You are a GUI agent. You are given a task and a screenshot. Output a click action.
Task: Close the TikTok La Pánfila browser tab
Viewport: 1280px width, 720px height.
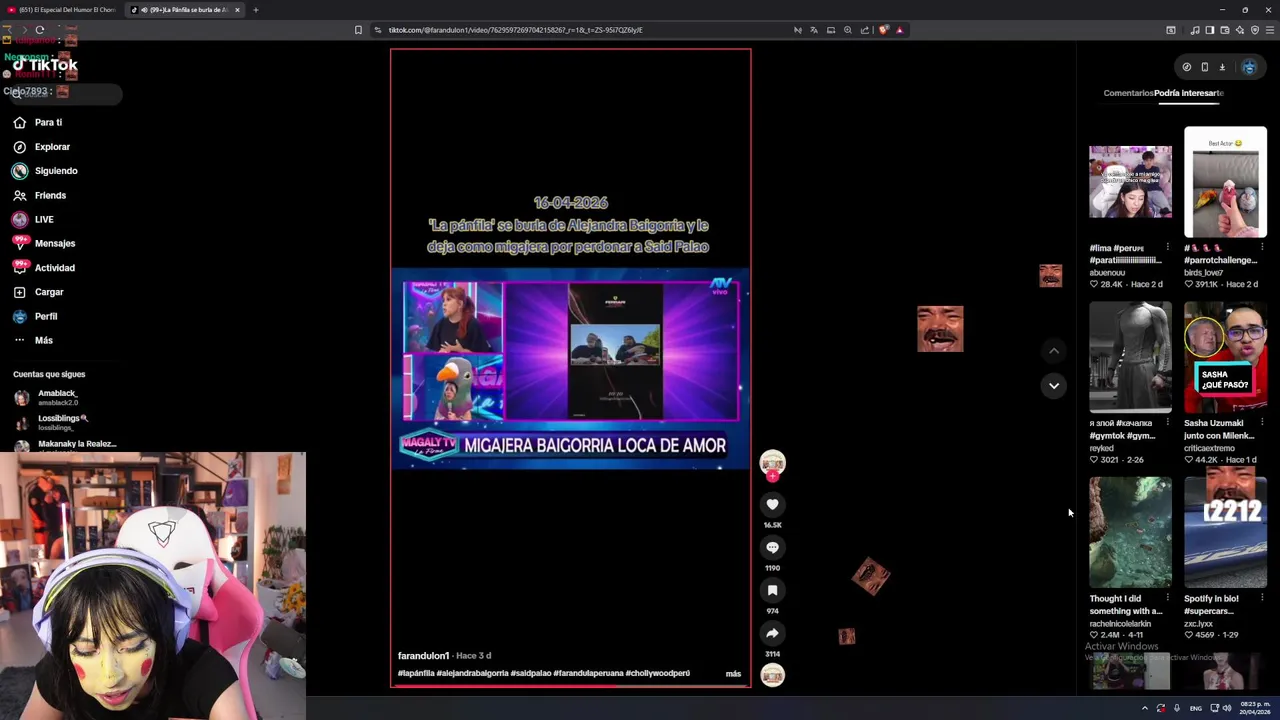237,10
